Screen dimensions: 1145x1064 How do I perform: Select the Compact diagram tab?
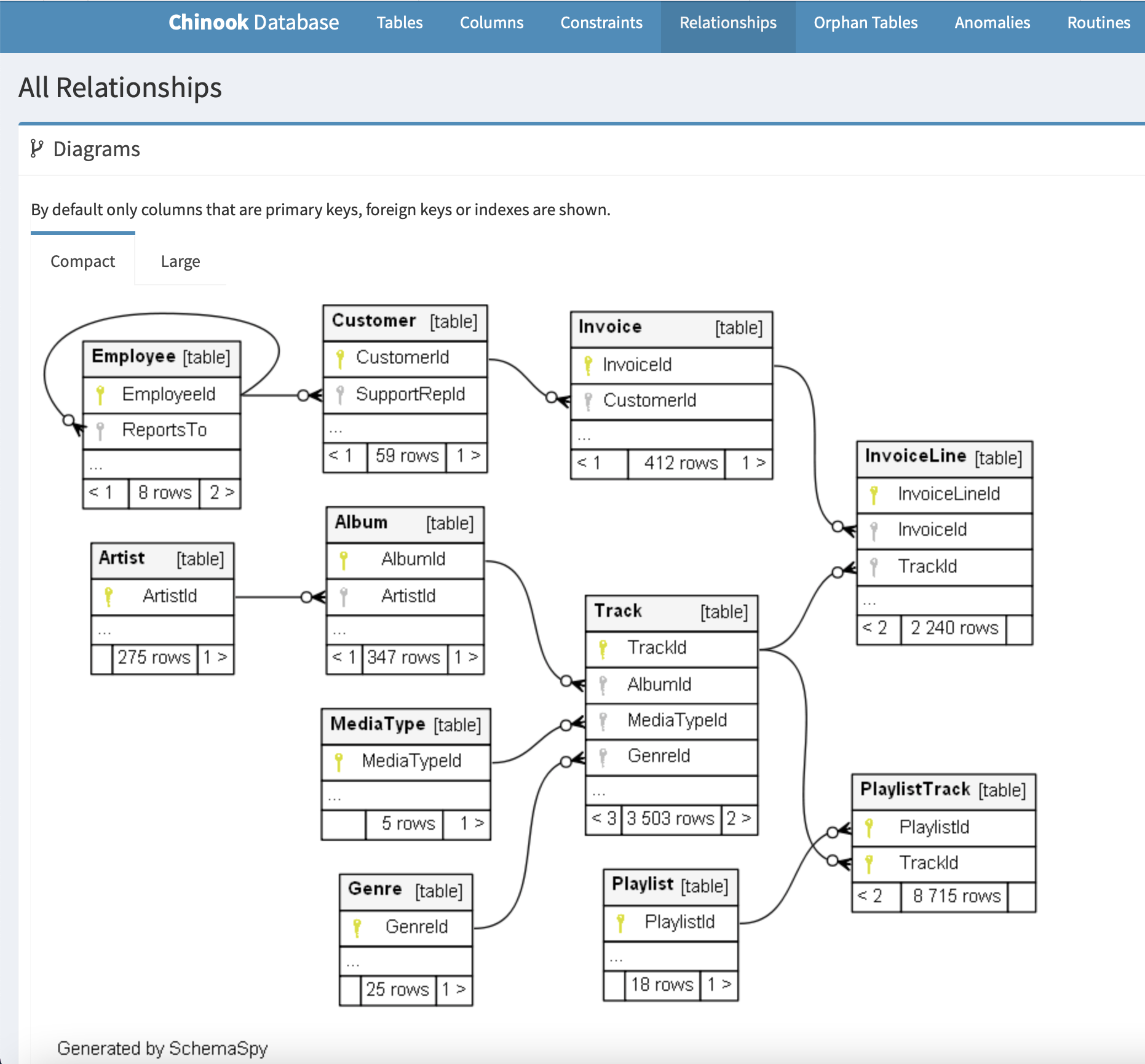pos(82,261)
